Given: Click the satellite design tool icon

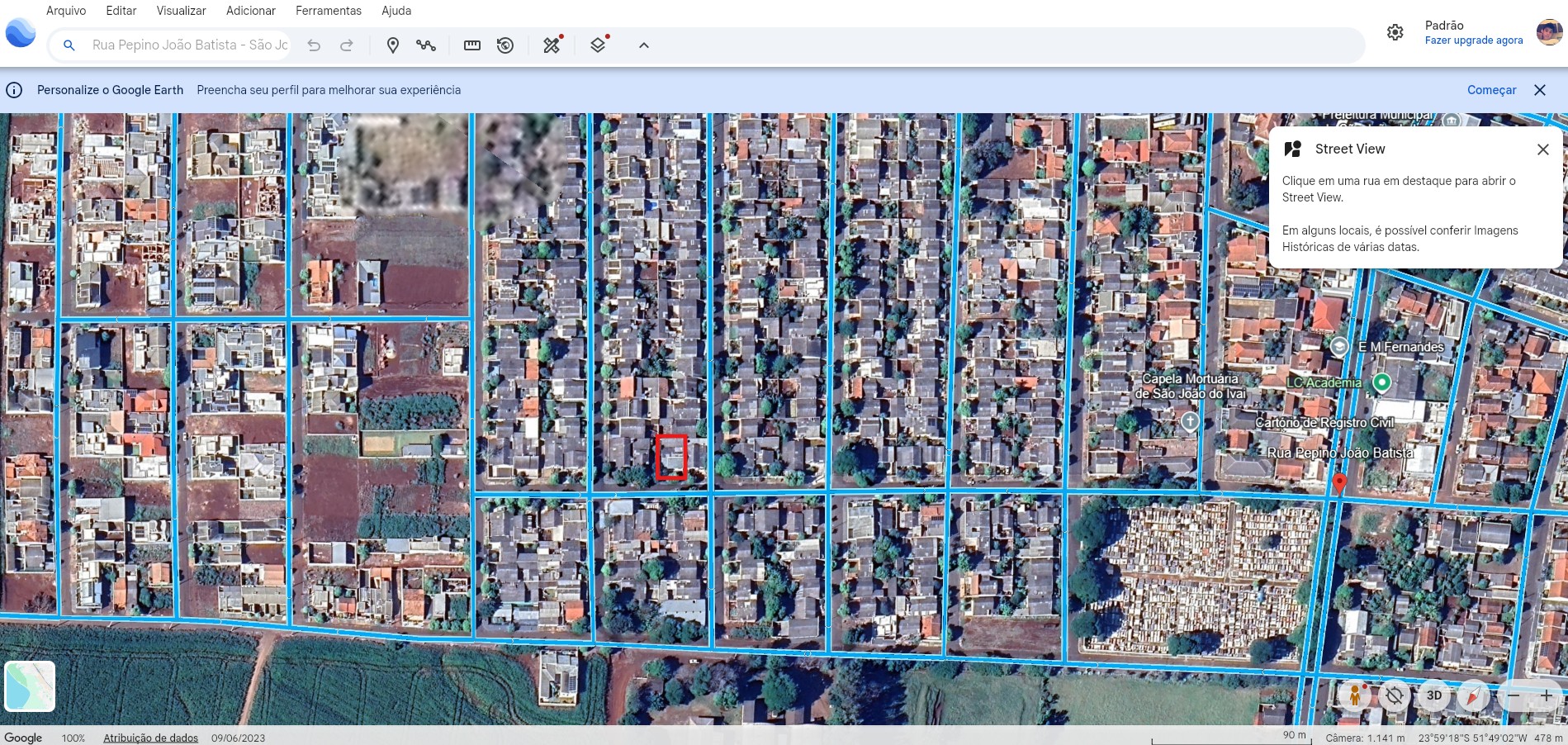Looking at the screenshot, I should pos(552,45).
